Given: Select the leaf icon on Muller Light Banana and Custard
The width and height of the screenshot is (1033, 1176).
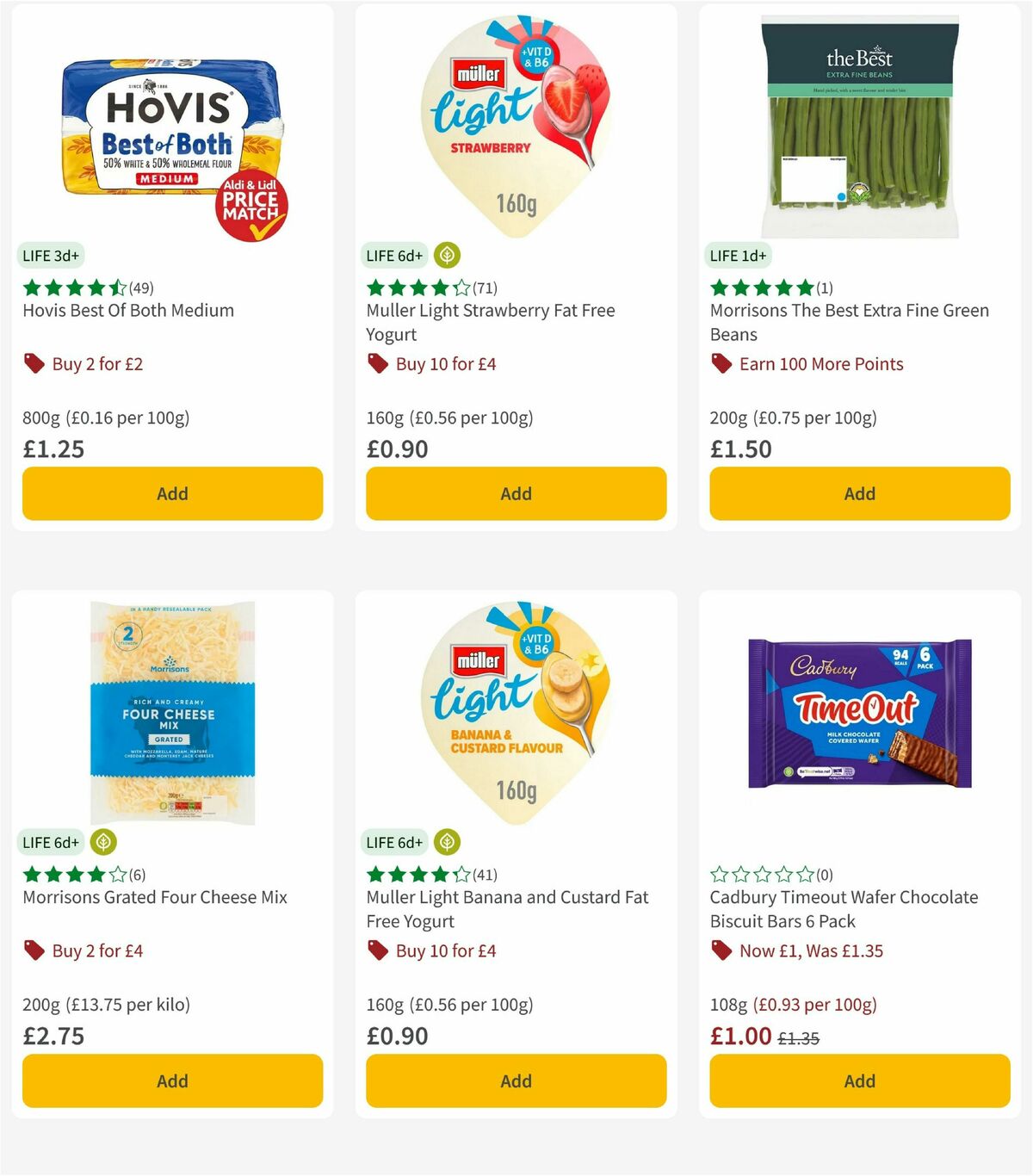Looking at the screenshot, I should click(x=447, y=842).
